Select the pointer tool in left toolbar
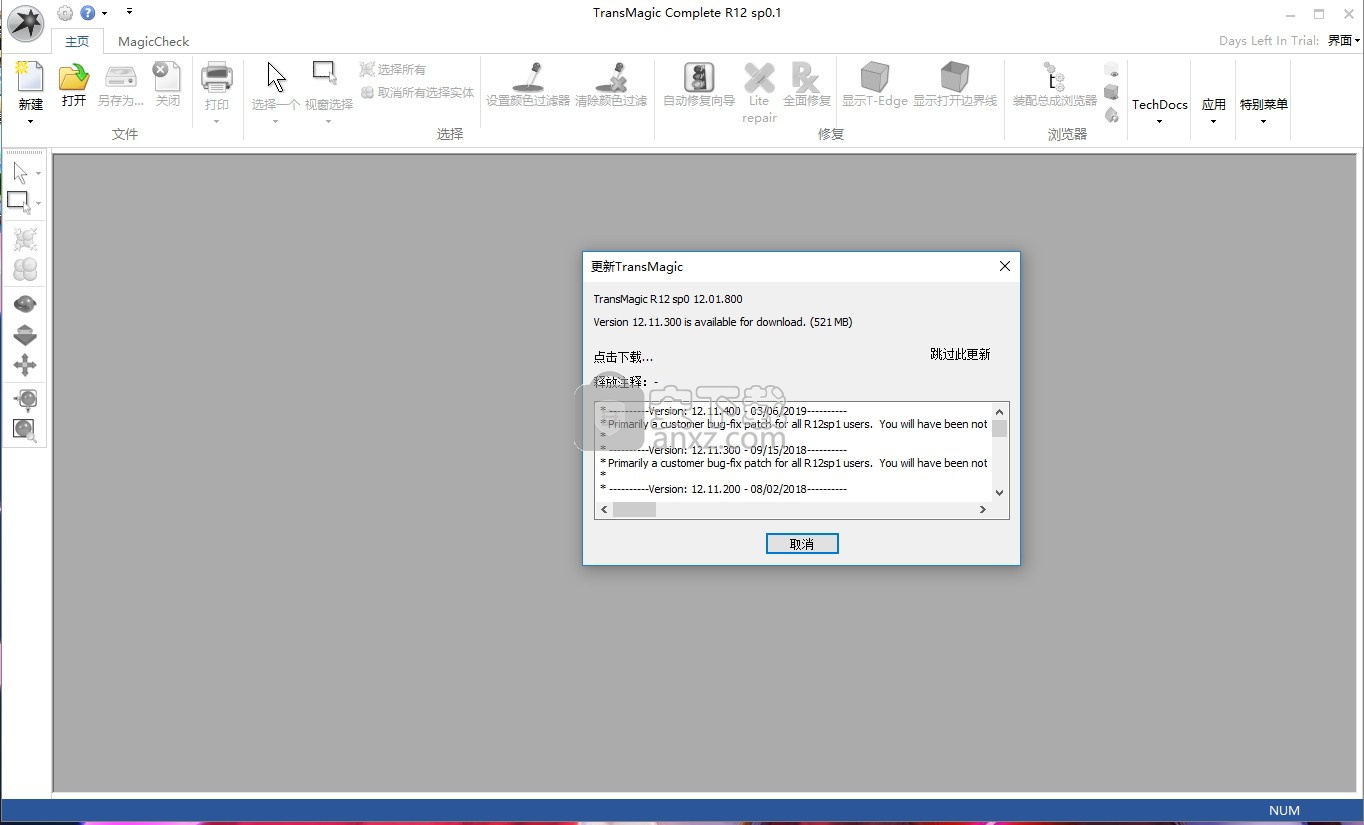 [21, 174]
